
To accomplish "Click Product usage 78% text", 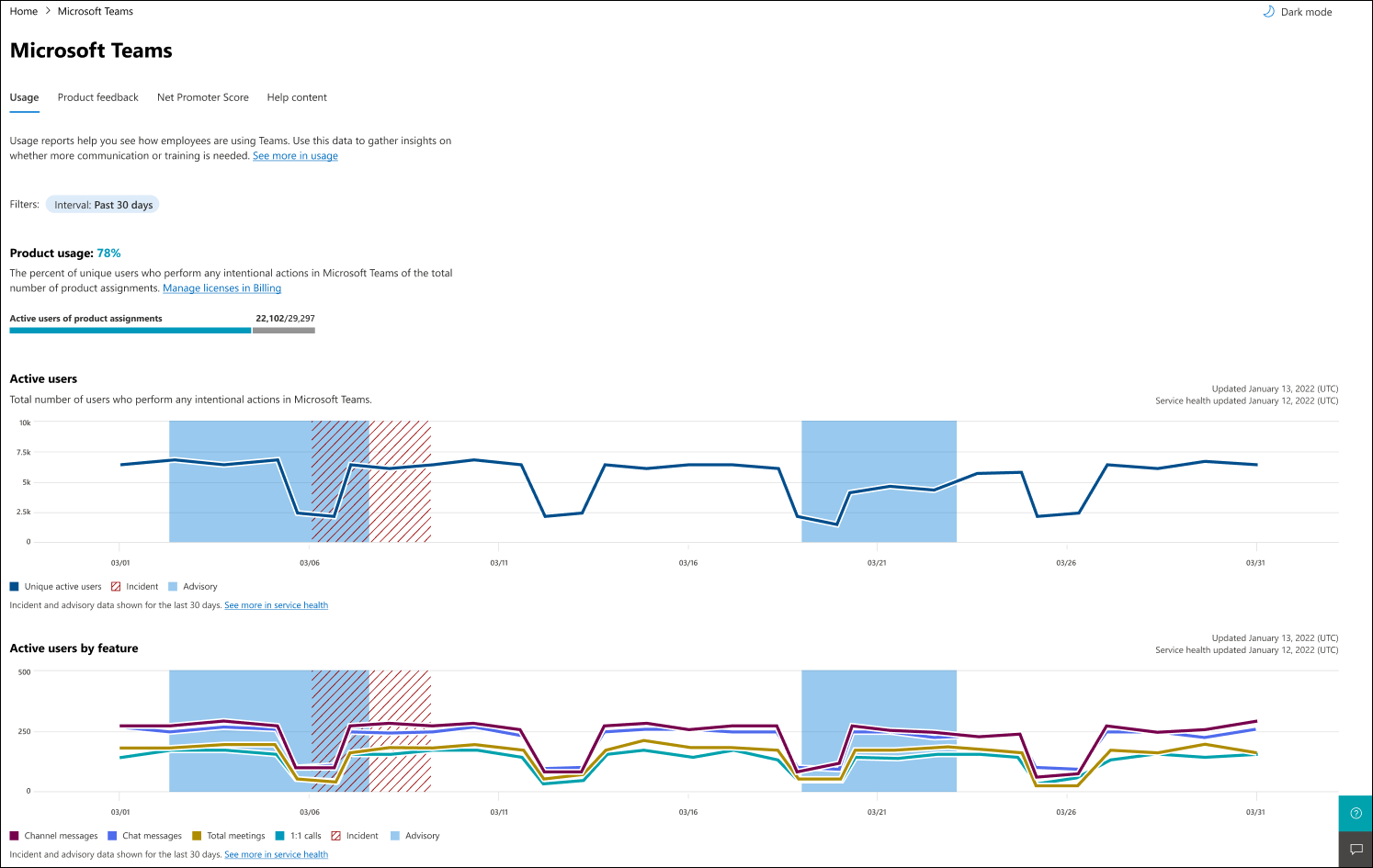I will pos(65,254).
